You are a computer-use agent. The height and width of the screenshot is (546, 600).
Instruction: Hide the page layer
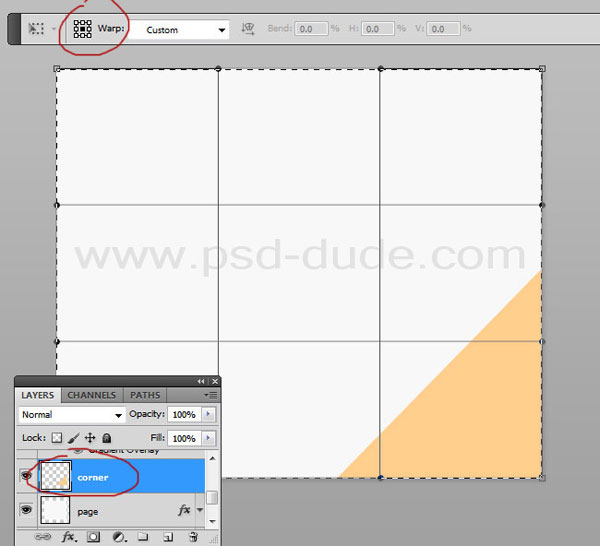(x=26, y=510)
